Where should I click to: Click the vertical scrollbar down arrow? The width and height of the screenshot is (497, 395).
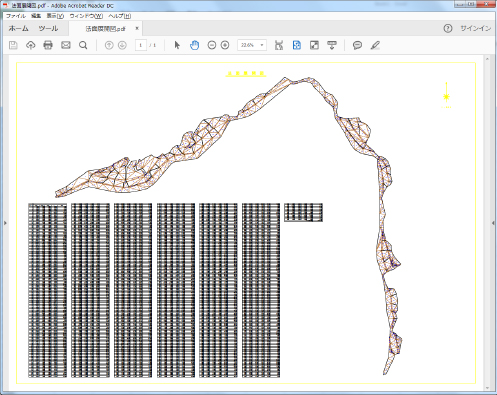(487, 388)
